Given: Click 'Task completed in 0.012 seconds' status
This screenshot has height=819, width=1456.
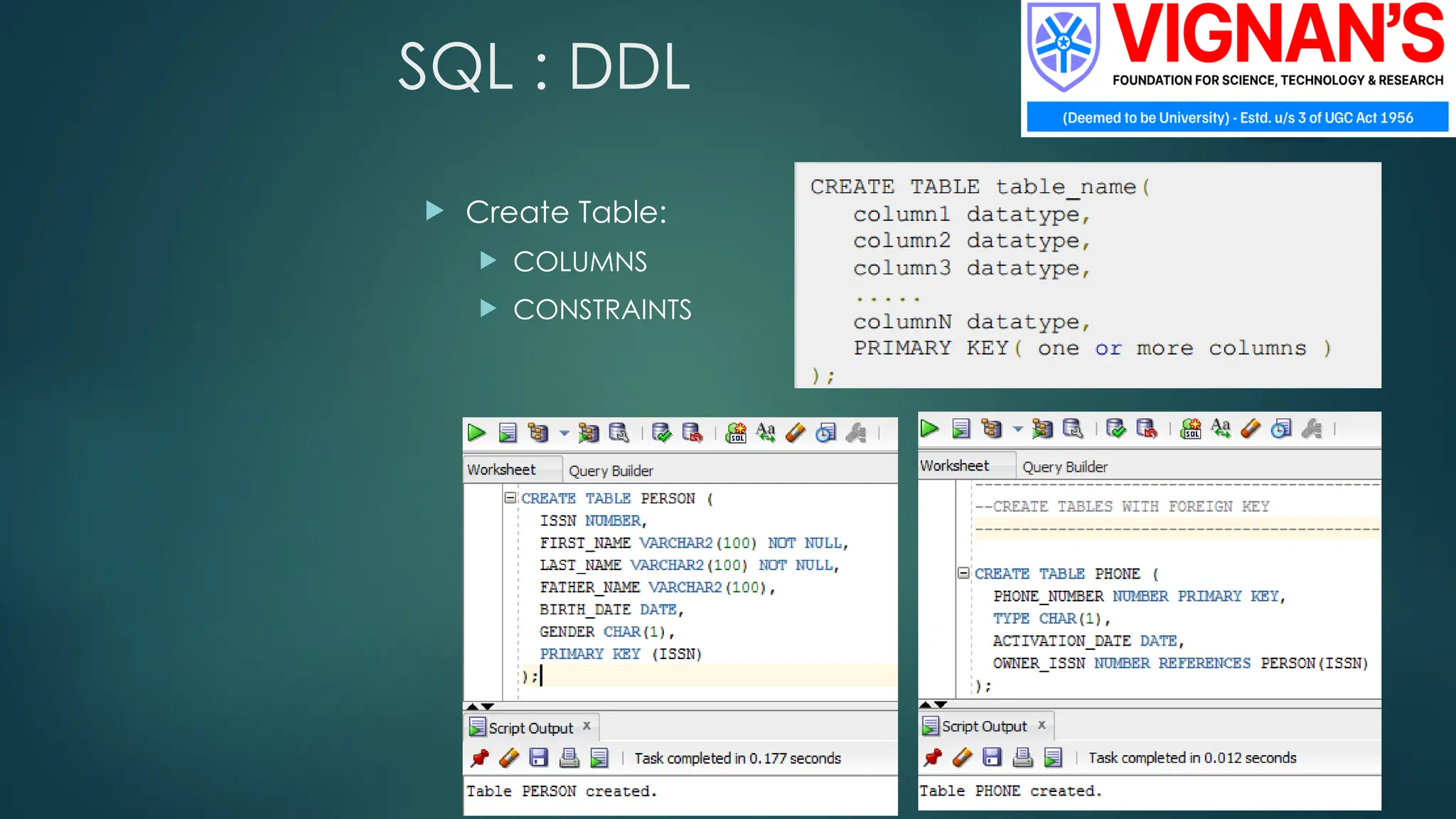Looking at the screenshot, I should tap(1192, 758).
